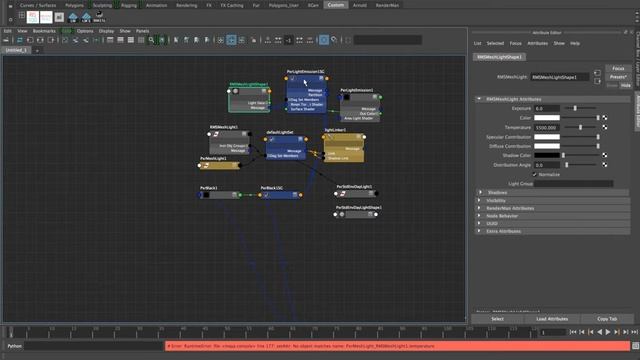Toggle view mode on PxrLightEmission1SG node
Screen dimensions: 640x360
[321, 78]
